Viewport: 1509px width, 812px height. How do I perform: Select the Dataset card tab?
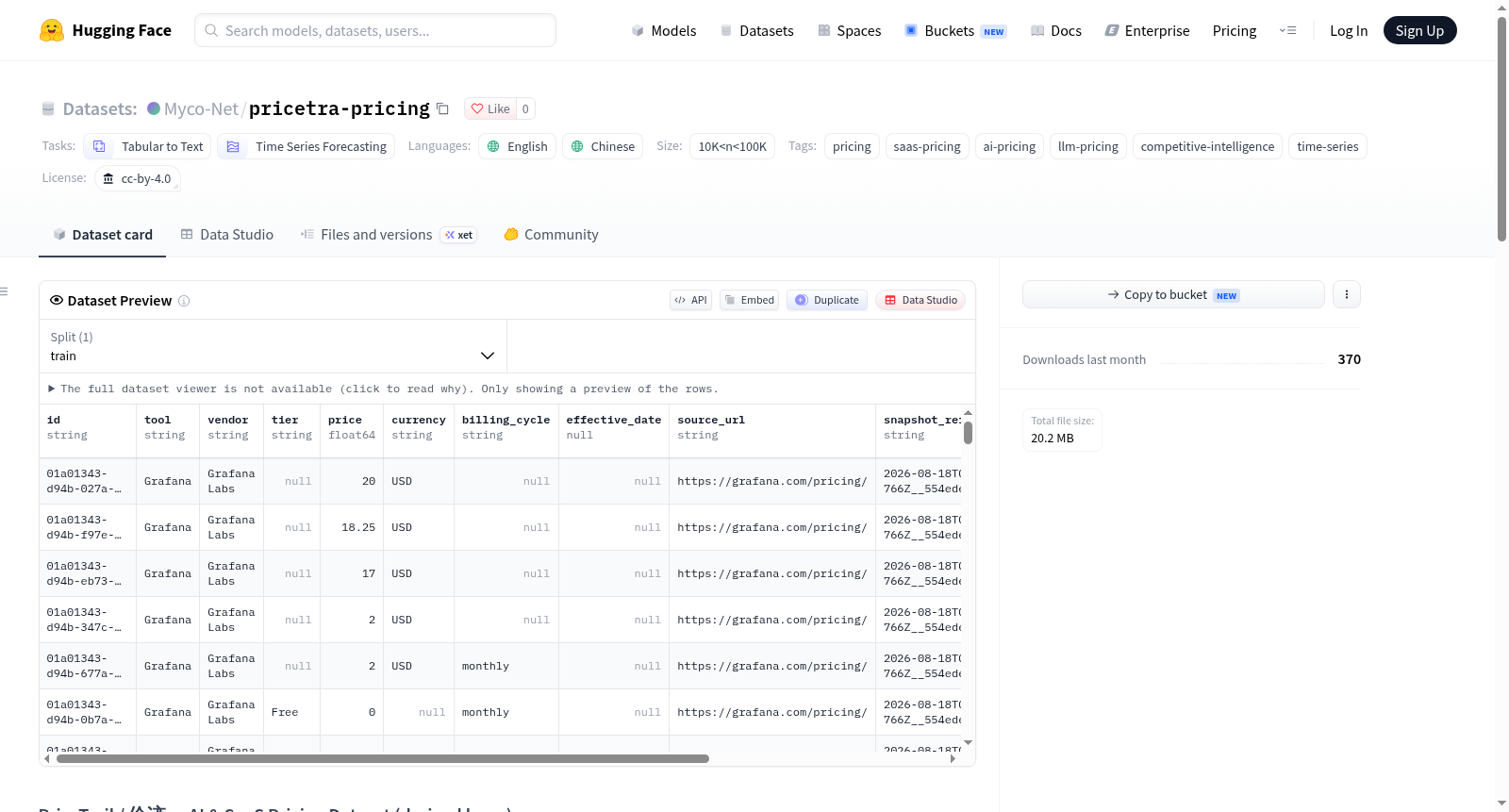[x=102, y=235]
